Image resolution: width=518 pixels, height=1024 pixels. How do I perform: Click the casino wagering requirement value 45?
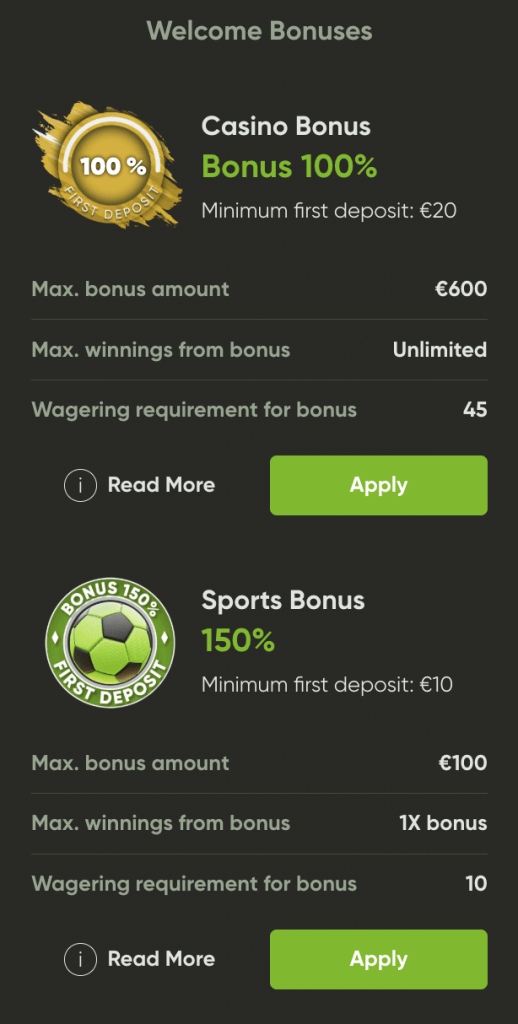coord(475,410)
